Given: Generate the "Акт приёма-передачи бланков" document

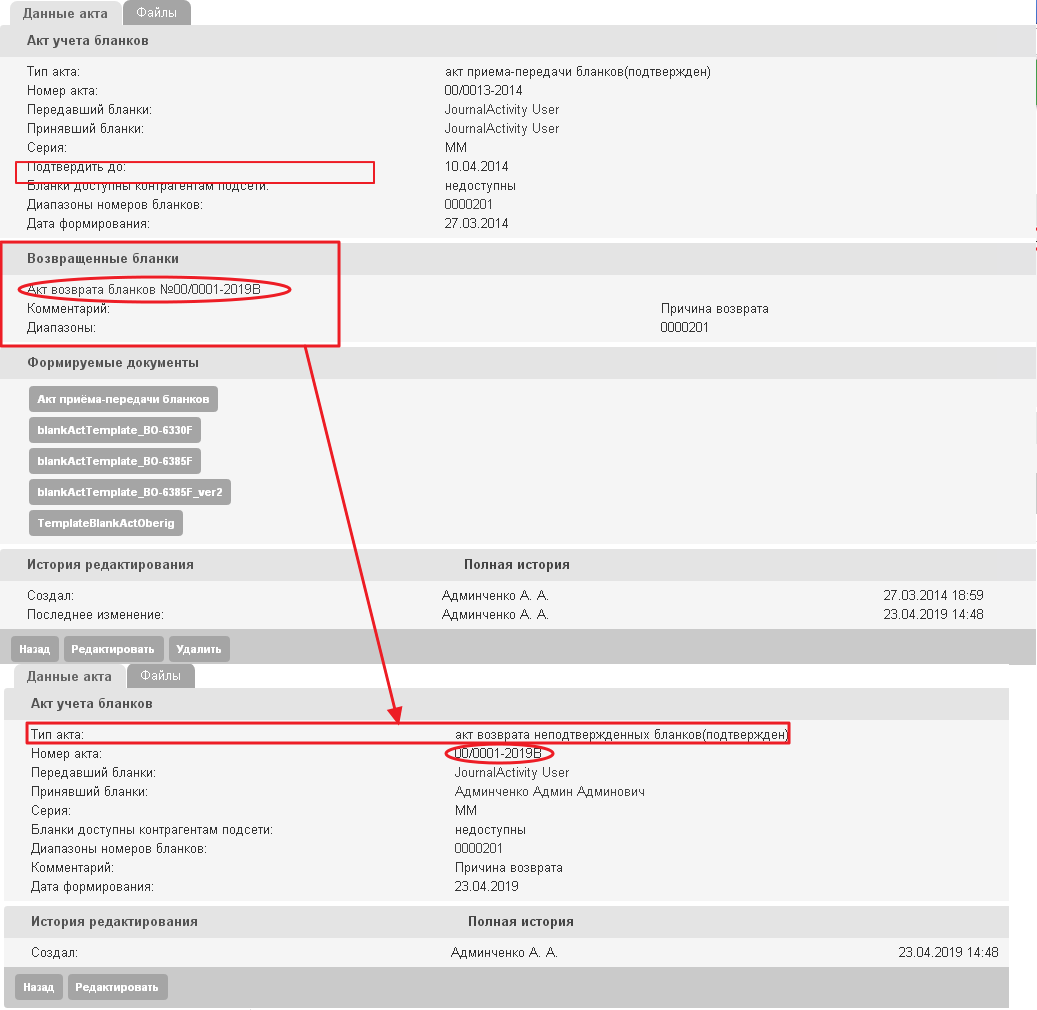Looking at the screenshot, I should [123, 399].
